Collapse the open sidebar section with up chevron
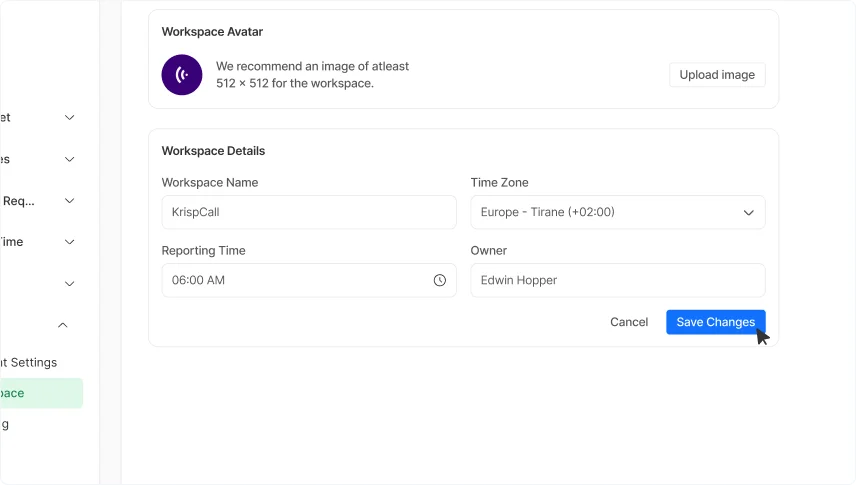Screen dimensions: 856x485 (63, 325)
